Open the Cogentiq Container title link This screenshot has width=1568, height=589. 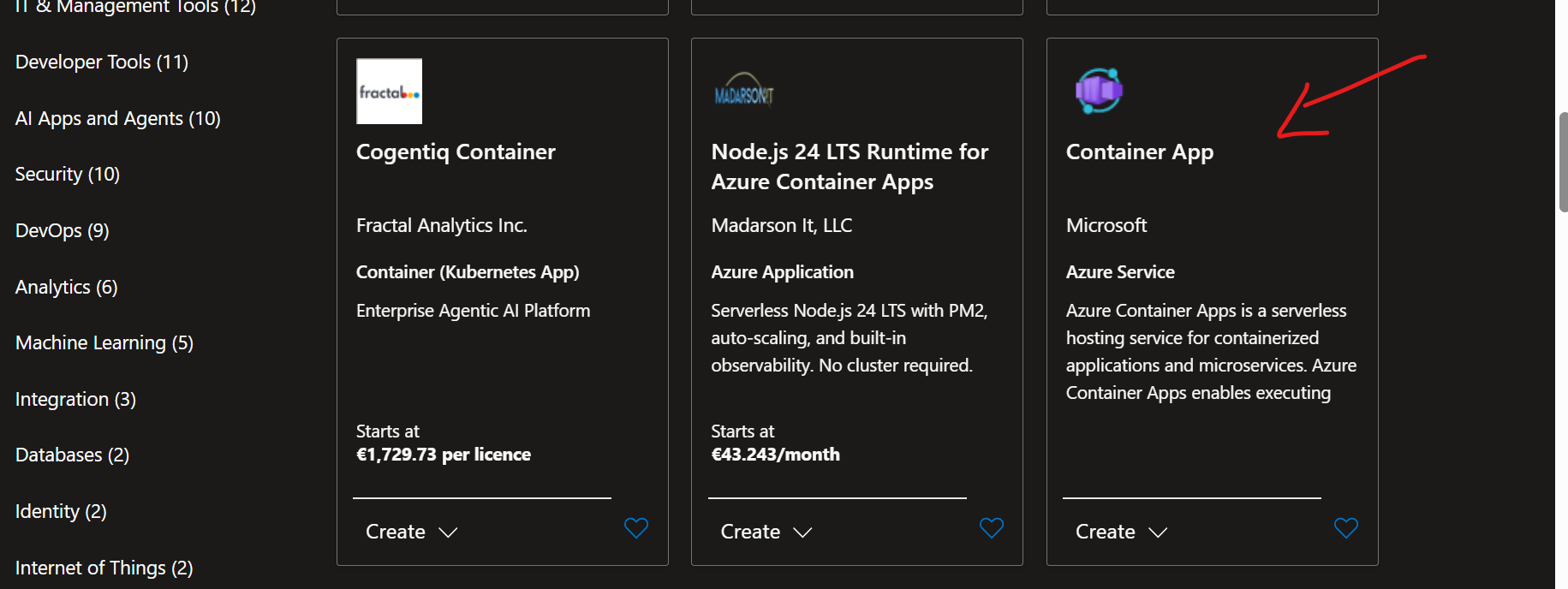pyautogui.click(x=456, y=152)
